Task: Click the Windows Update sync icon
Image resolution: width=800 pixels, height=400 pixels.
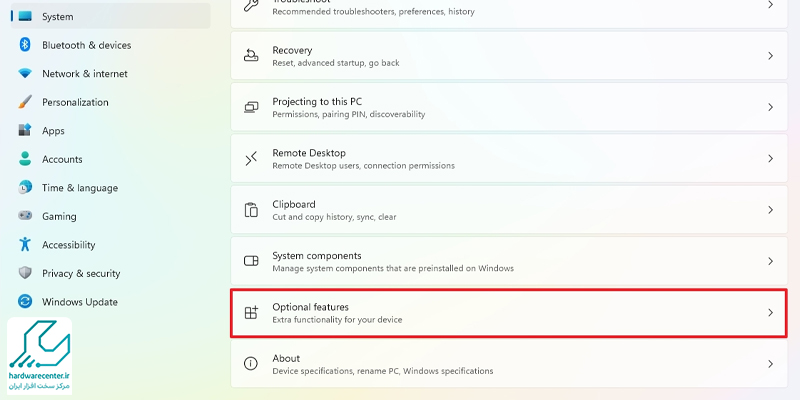Action: pos(24,302)
